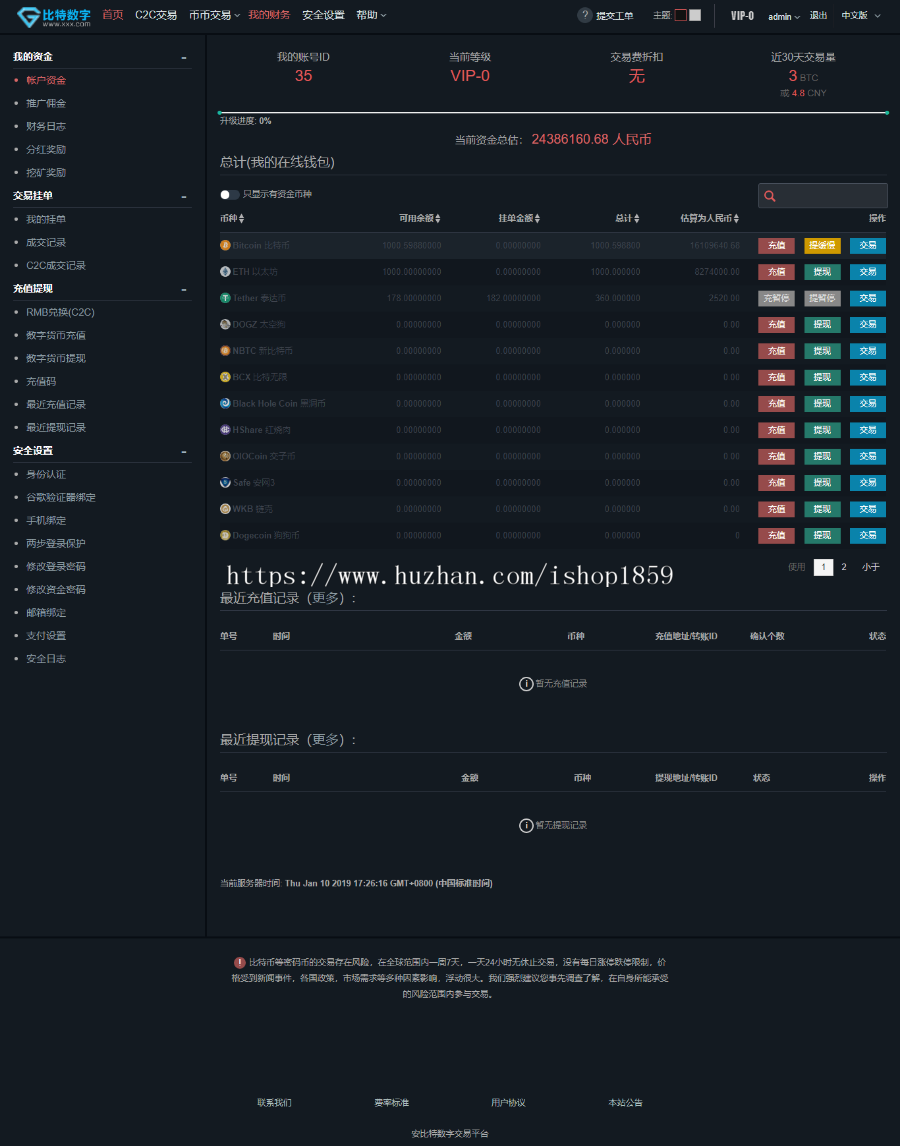Open 挖矿奖励 in sidebar
The width and height of the screenshot is (900, 1146).
coord(46,173)
